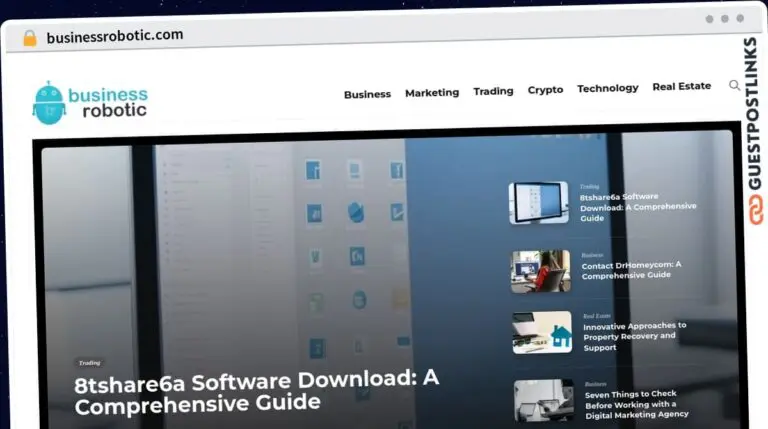Click the search magnifier icon in navigation
This screenshot has height=429, width=768.
pos(734,86)
